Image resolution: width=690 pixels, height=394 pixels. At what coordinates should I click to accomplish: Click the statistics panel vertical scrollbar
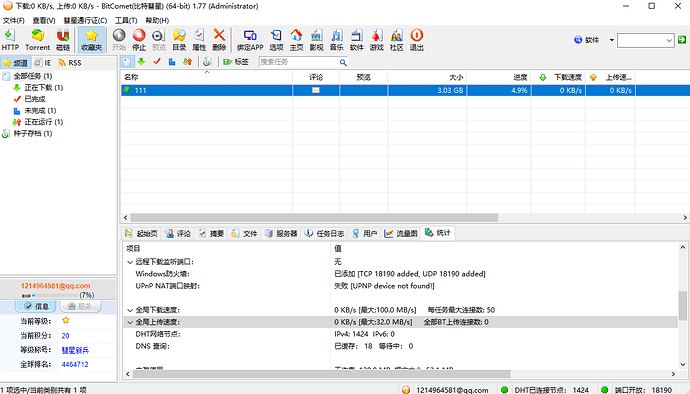point(683,306)
